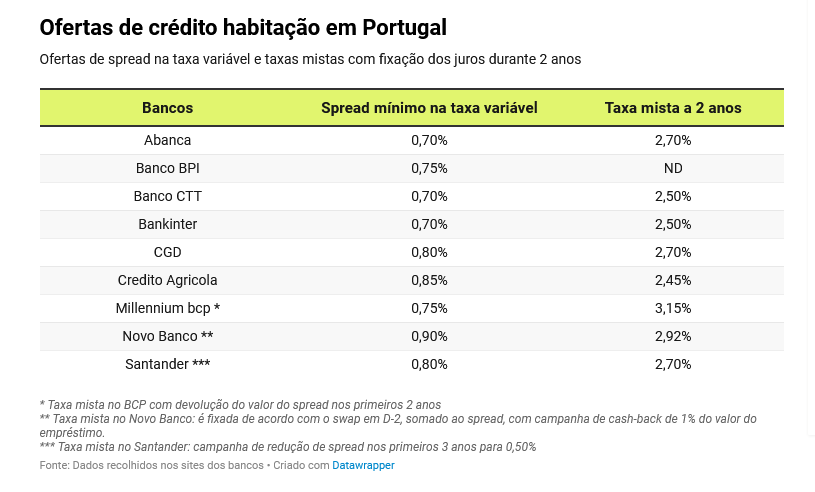
Task: Select Novo Banco ** in table
Action: (167, 336)
